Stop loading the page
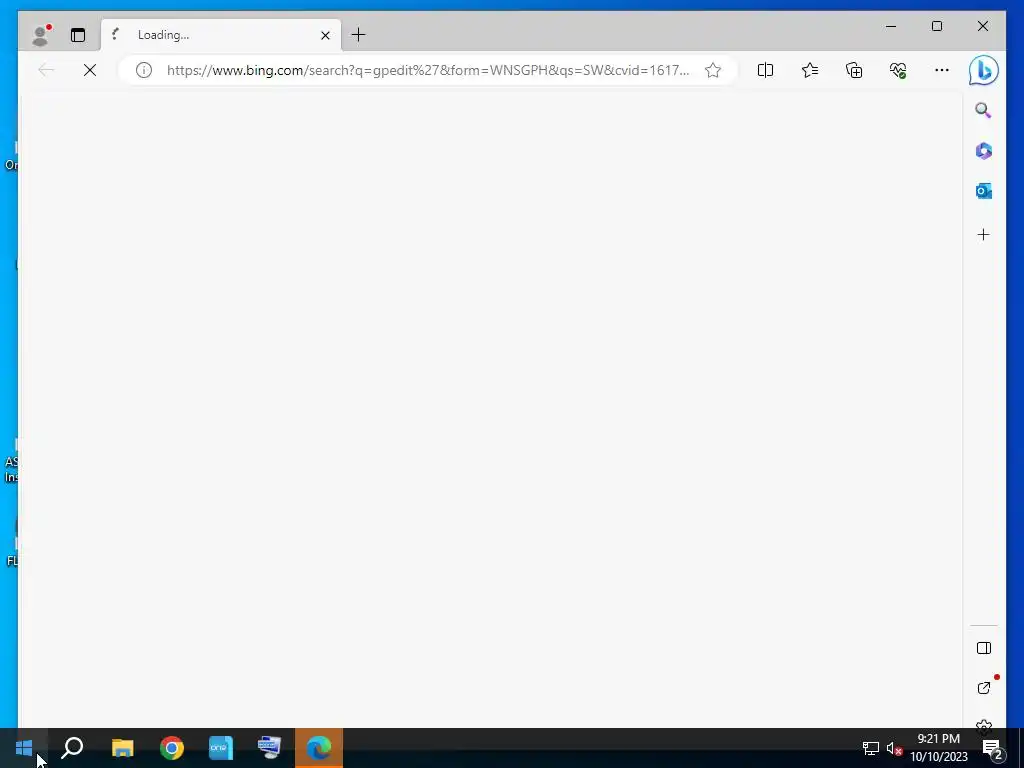 [90, 70]
